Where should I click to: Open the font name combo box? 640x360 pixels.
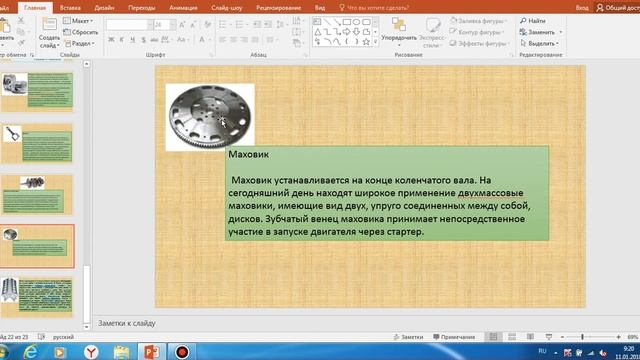pyautogui.click(x=130, y=25)
